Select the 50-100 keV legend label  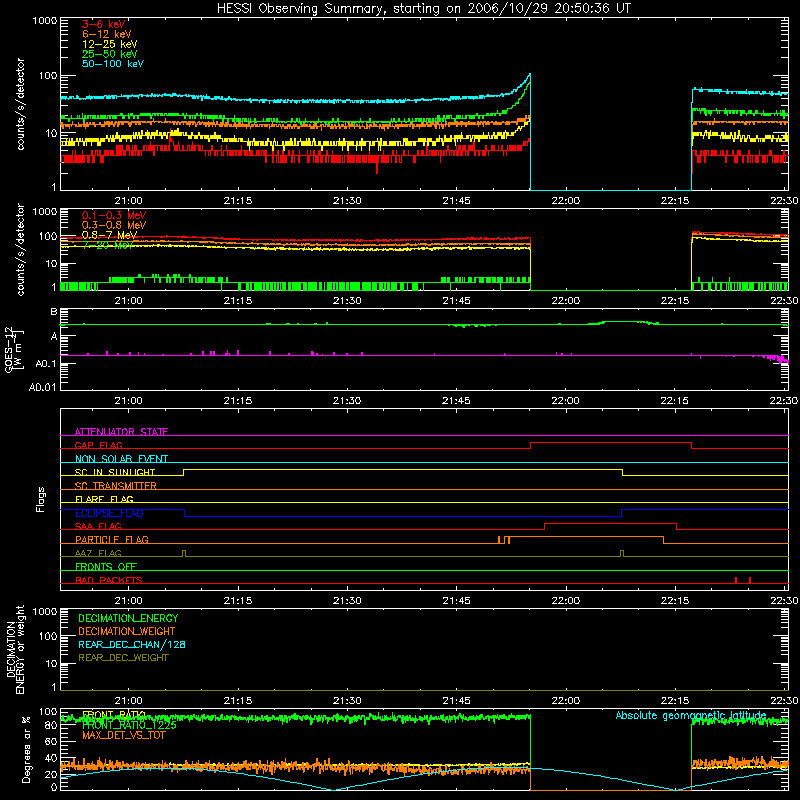[x=113, y=64]
